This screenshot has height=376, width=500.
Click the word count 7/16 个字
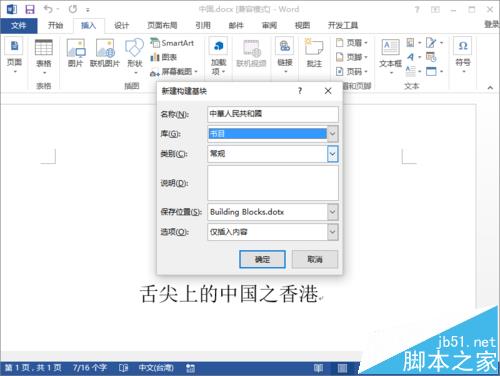pos(90,368)
